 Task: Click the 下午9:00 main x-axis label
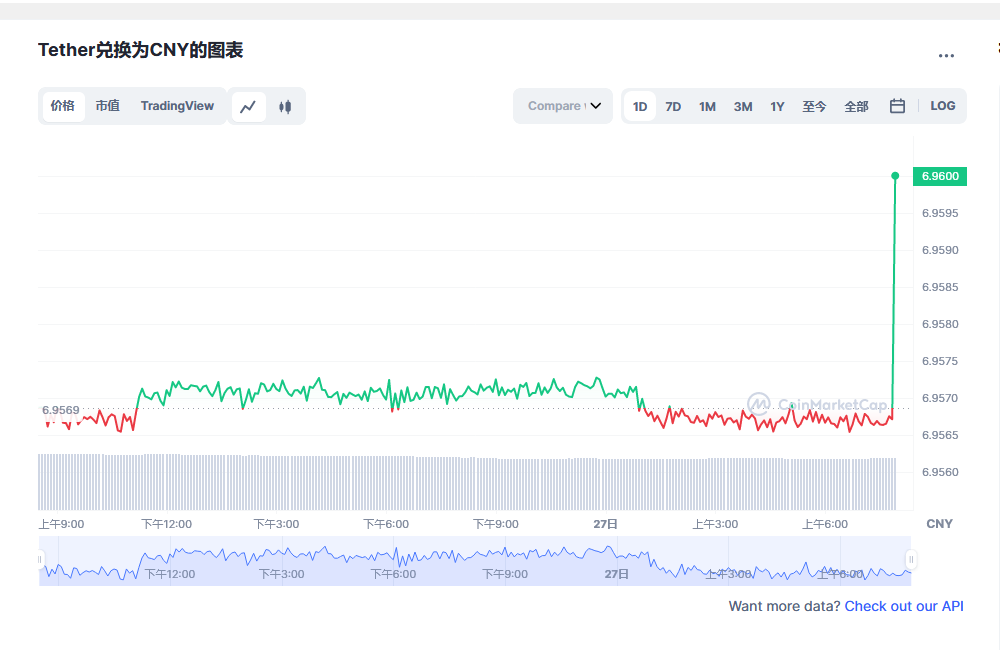[x=496, y=524]
